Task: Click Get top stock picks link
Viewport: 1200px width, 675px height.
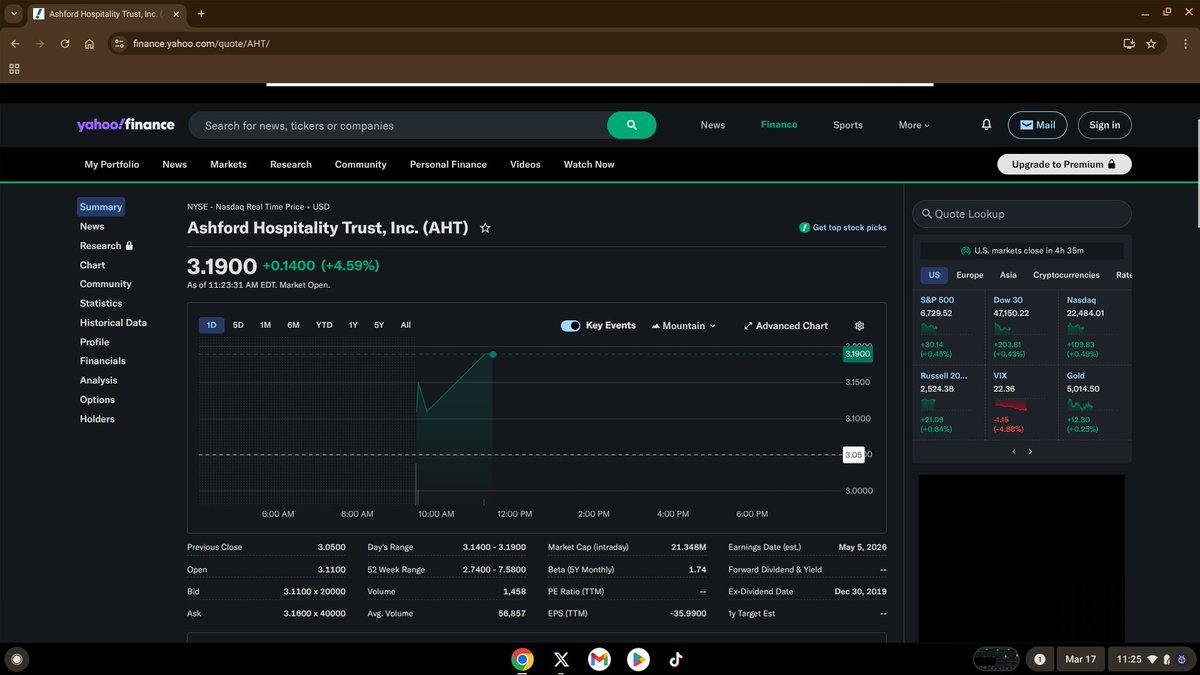Action: point(843,228)
